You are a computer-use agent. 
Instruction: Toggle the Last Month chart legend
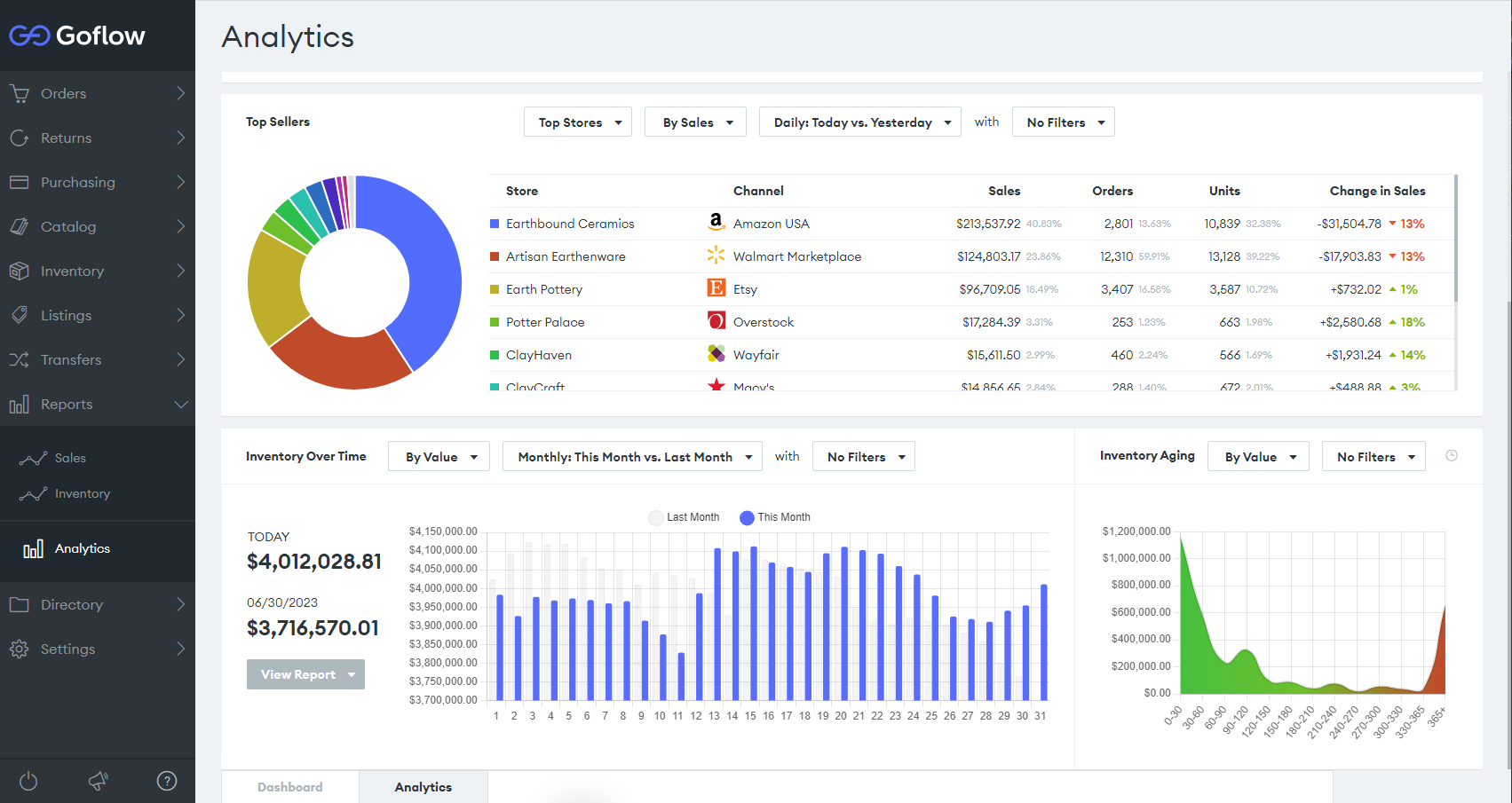[x=684, y=517]
